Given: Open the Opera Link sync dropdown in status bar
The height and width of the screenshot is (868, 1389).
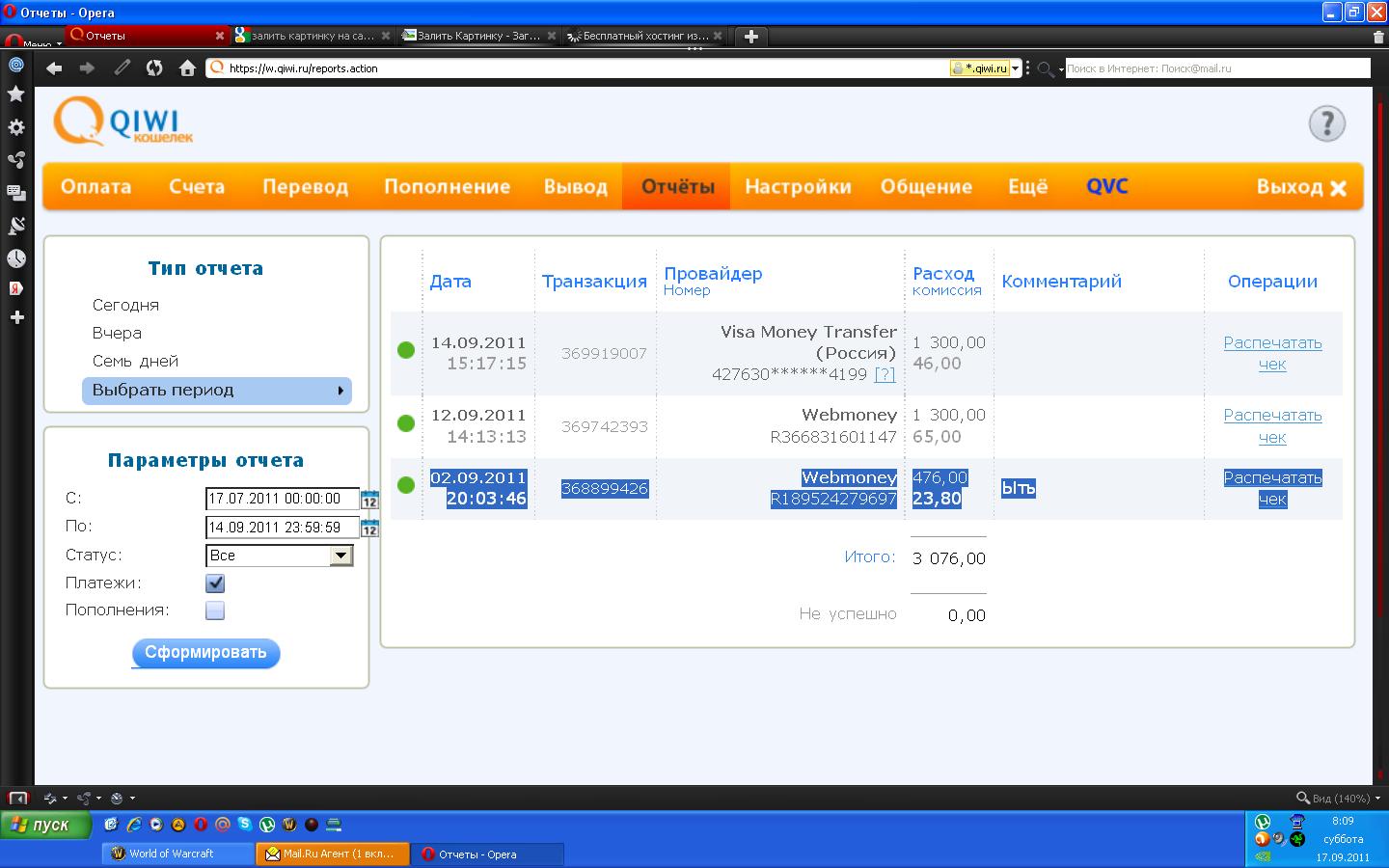Looking at the screenshot, I should 56,799.
